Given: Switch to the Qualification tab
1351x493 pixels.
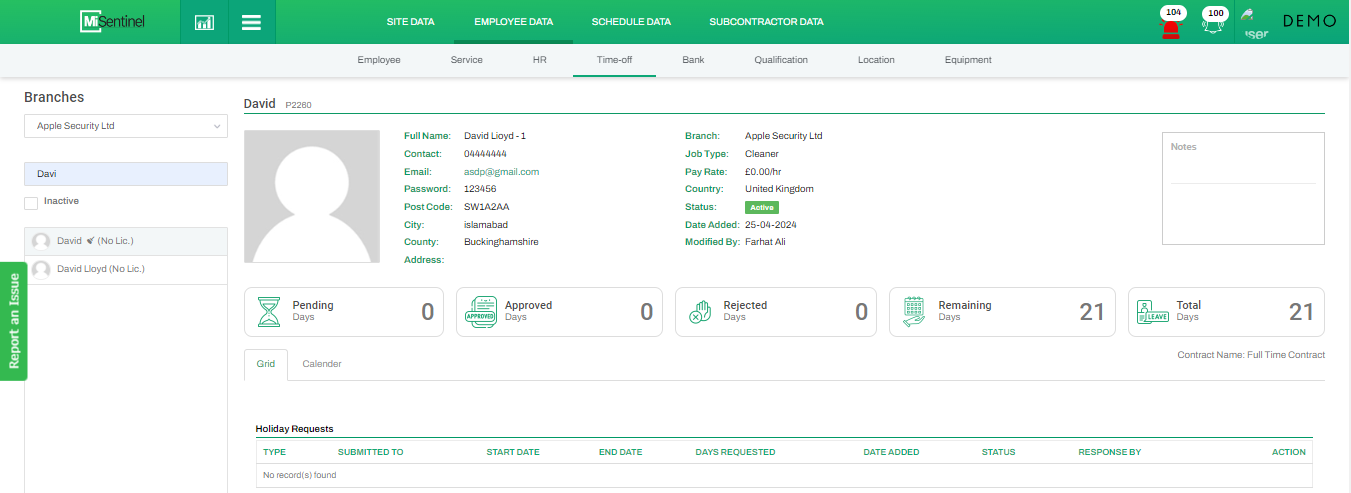Looking at the screenshot, I should point(781,60).
